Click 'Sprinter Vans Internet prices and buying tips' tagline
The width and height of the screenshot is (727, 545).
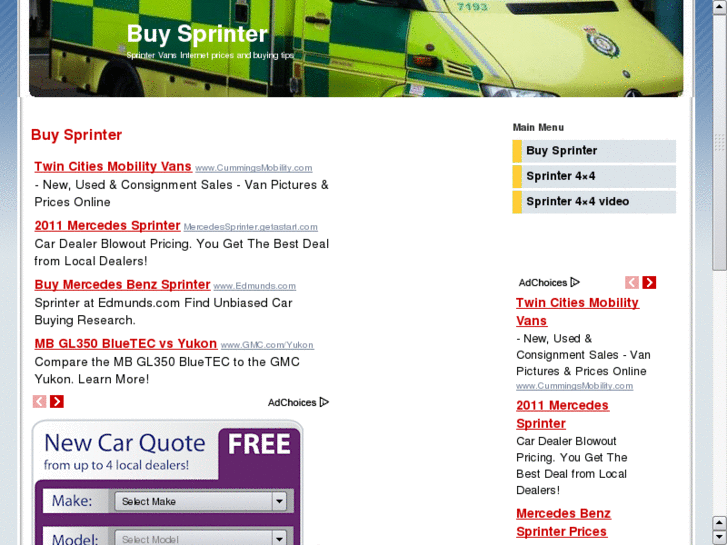[x=210, y=55]
